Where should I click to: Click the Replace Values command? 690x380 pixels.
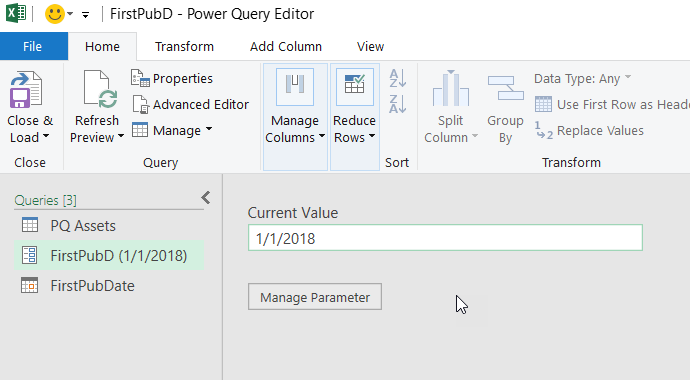coord(590,130)
